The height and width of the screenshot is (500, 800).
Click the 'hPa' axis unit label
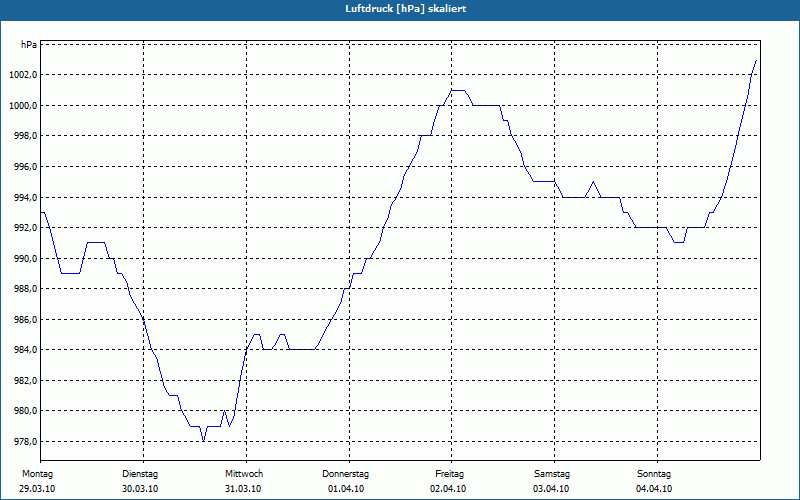coord(29,44)
